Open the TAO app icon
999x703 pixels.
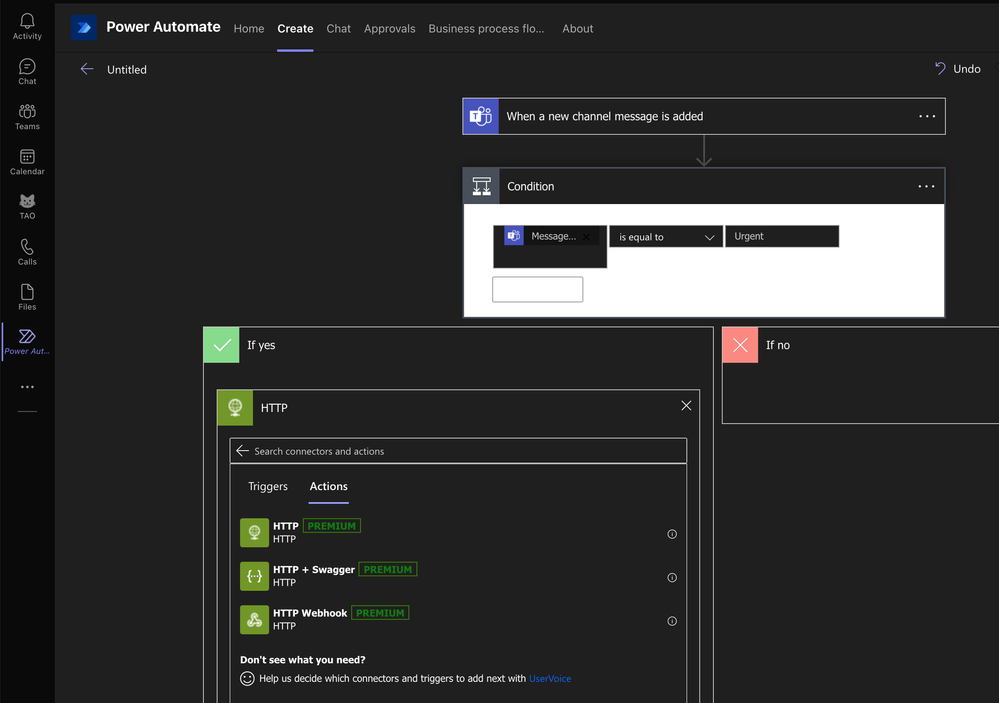click(27, 207)
